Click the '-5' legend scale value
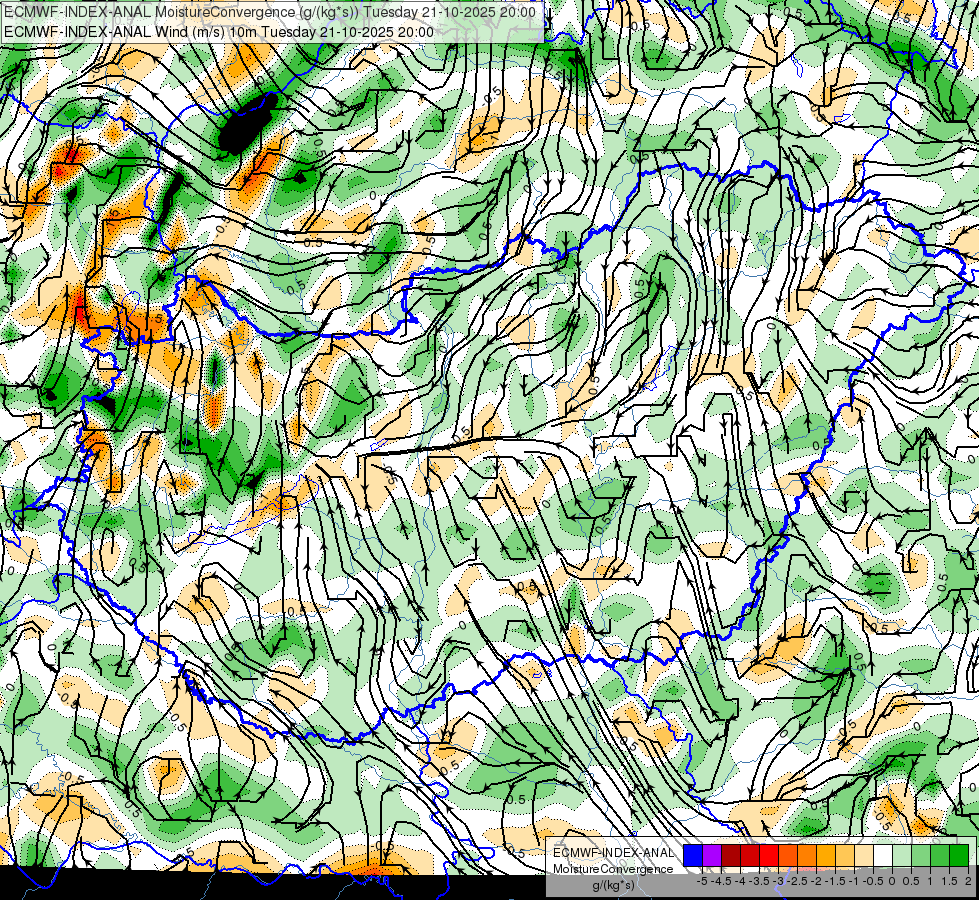This screenshot has height=900, width=979. point(702,881)
